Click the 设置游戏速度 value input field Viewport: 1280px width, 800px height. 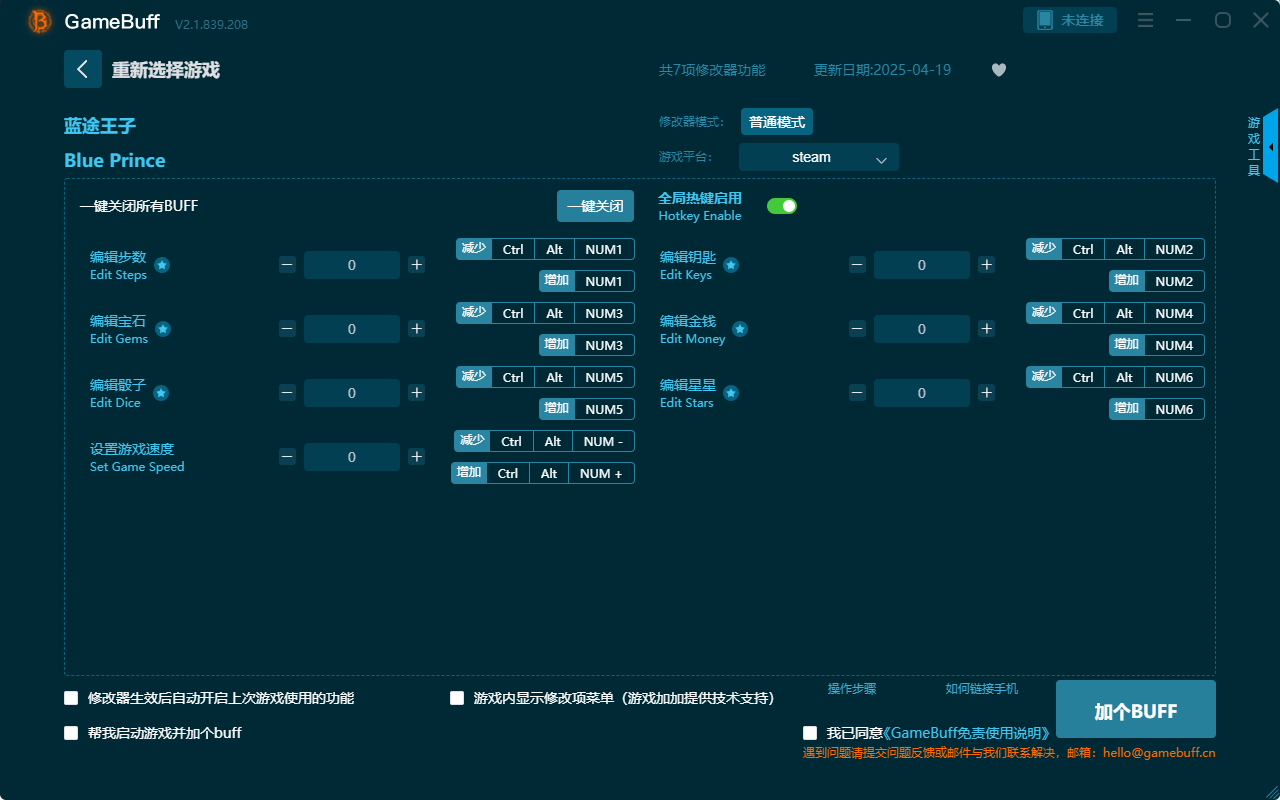(x=351, y=456)
